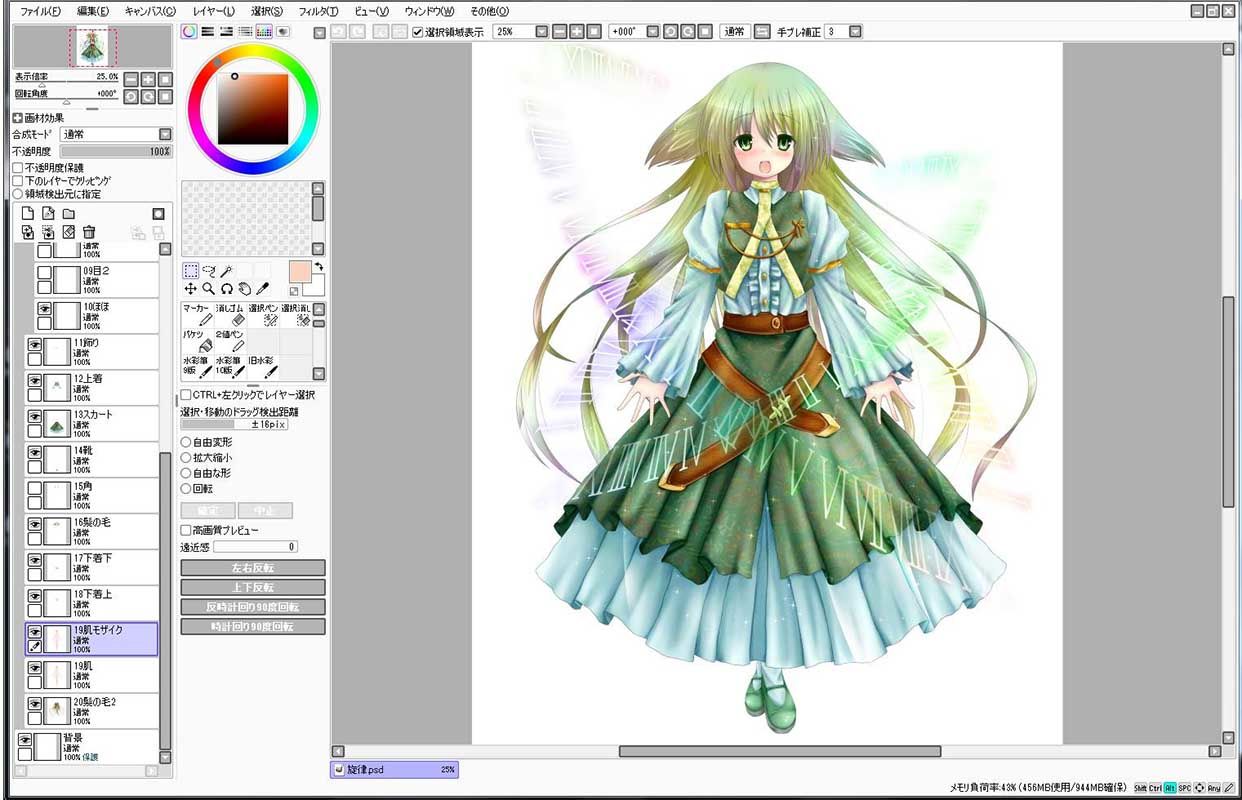Open the フィルタ menu
Screen dimensions: 1242x800
click(x=318, y=11)
